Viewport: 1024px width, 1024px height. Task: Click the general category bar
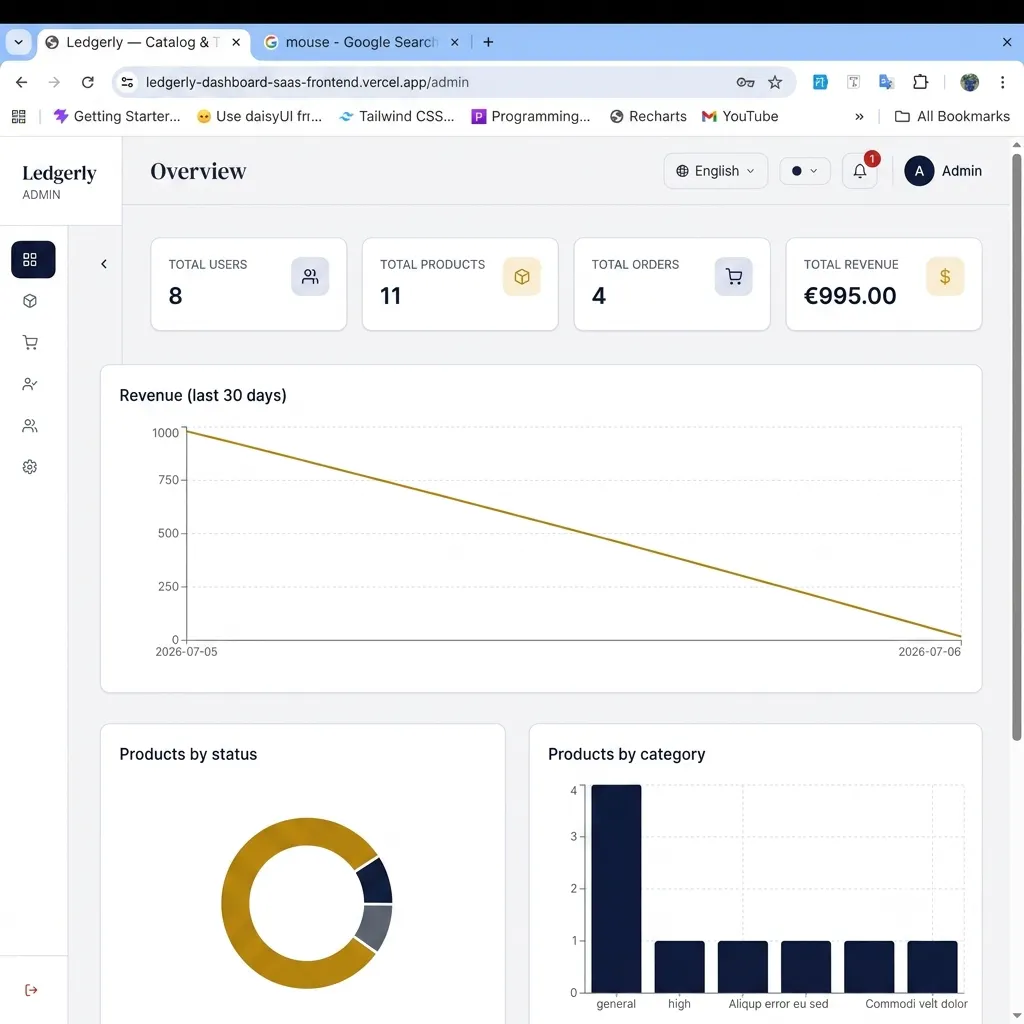pyautogui.click(x=616, y=889)
